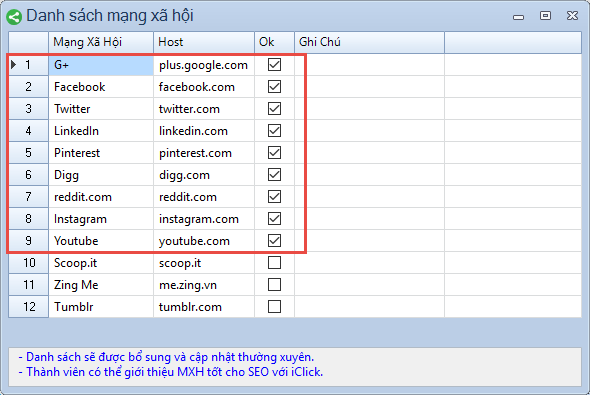Sort by the Mạng Xã Hội column header
The image size is (590, 395).
click(101, 42)
